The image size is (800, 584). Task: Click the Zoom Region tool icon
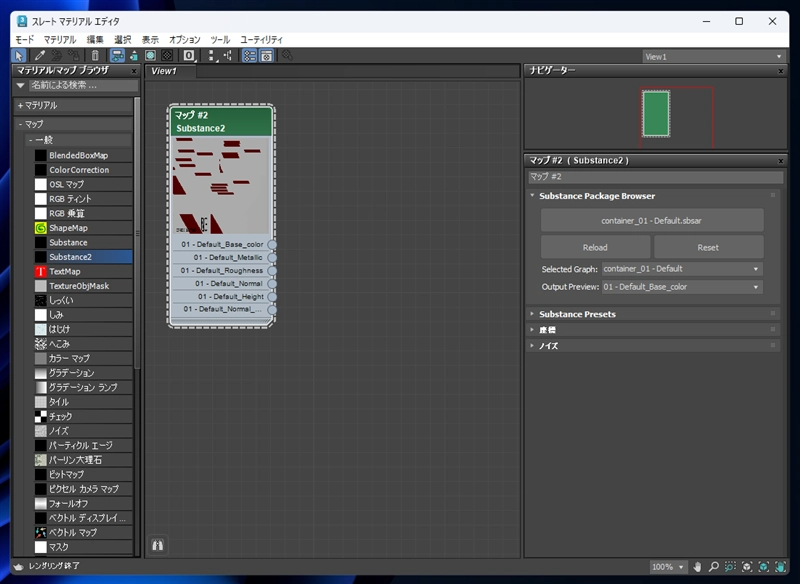(730, 567)
